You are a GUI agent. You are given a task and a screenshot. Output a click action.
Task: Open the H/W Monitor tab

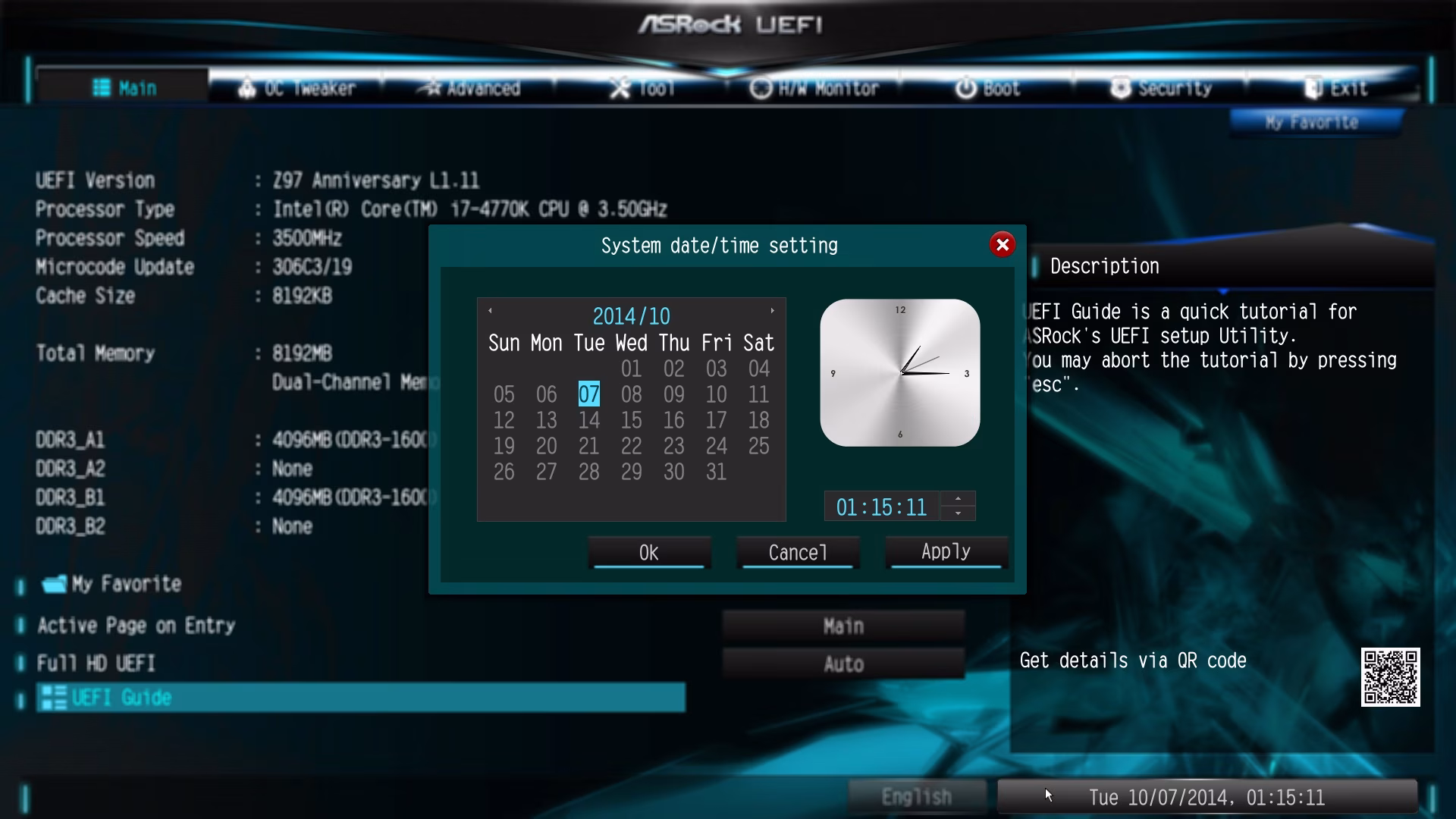pyautogui.click(x=814, y=88)
